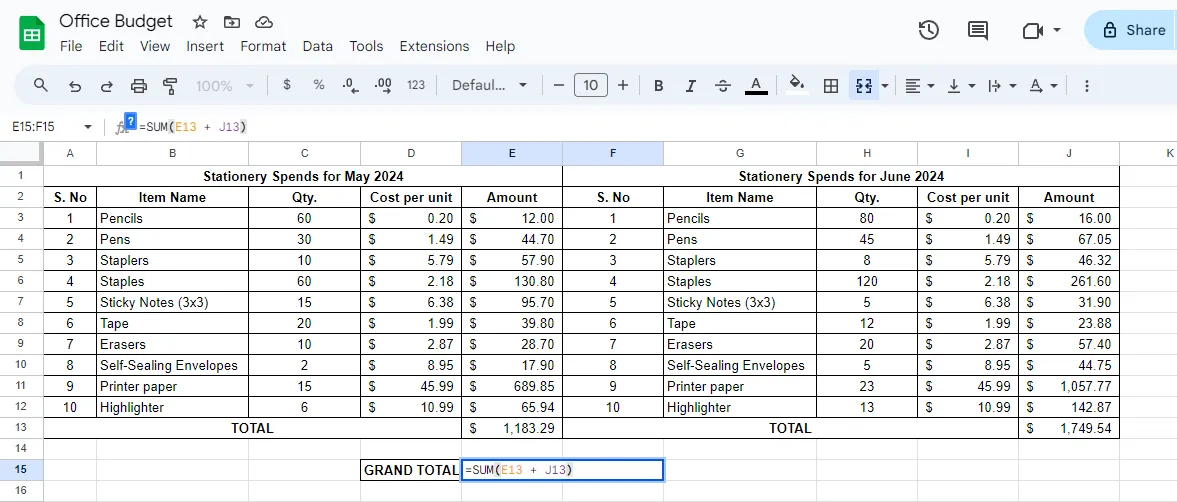Open more number formats 123

click(416, 86)
